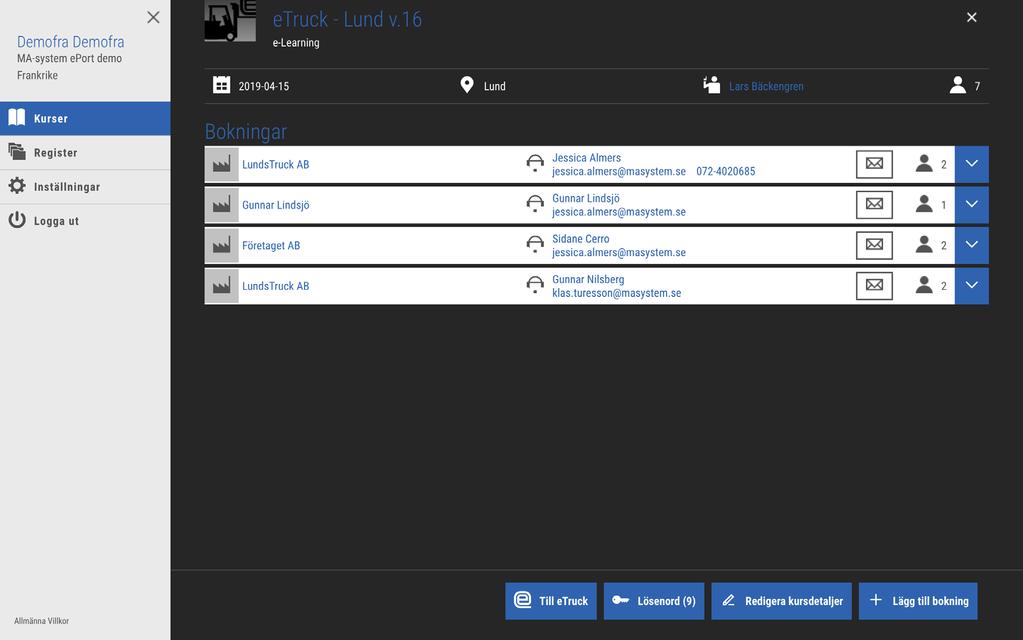Open the Kurser menu item
The width and height of the screenshot is (1023, 640).
(85, 118)
